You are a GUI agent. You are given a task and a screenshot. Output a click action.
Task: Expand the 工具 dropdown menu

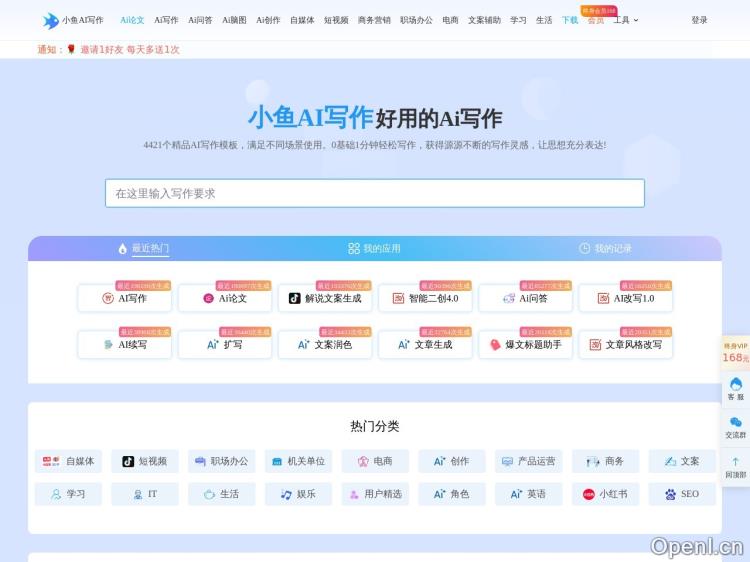(626, 20)
